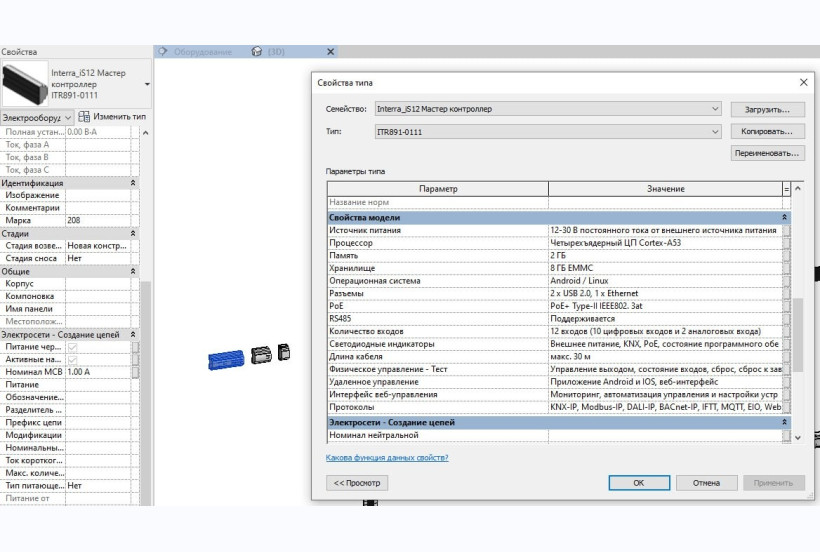Click the 3D view cube icon on the tab

pos(256,51)
